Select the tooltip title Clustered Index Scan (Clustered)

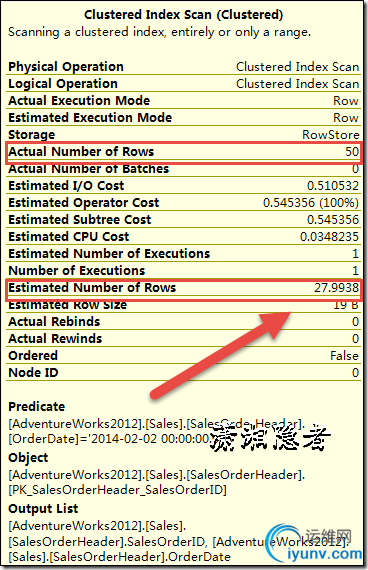coord(184,15)
